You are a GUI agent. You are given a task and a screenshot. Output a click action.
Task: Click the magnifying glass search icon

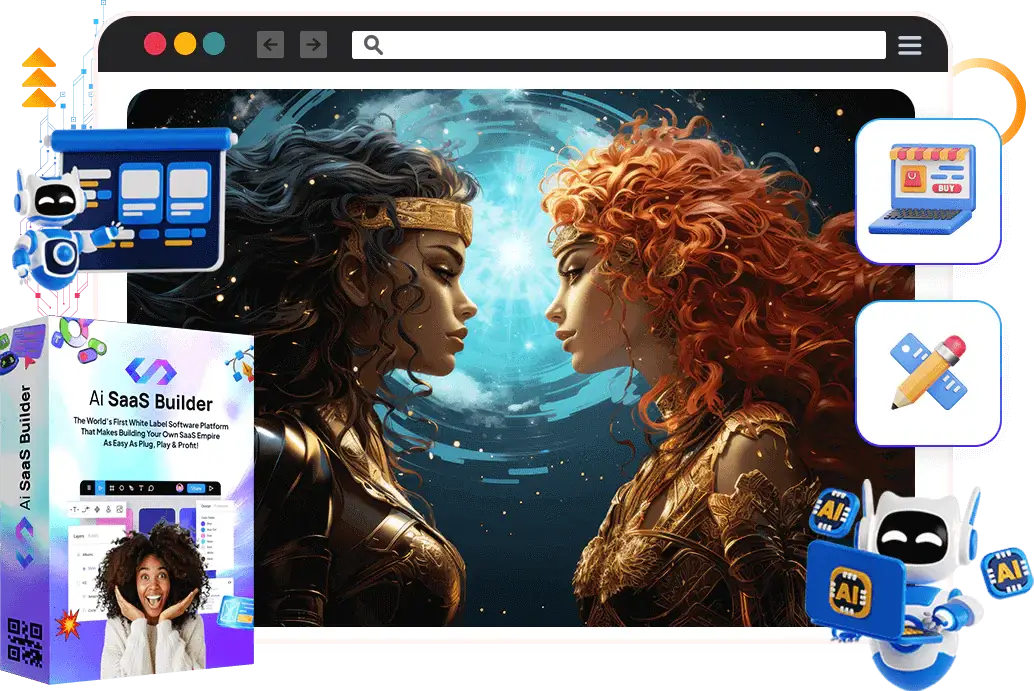pos(373,45)
